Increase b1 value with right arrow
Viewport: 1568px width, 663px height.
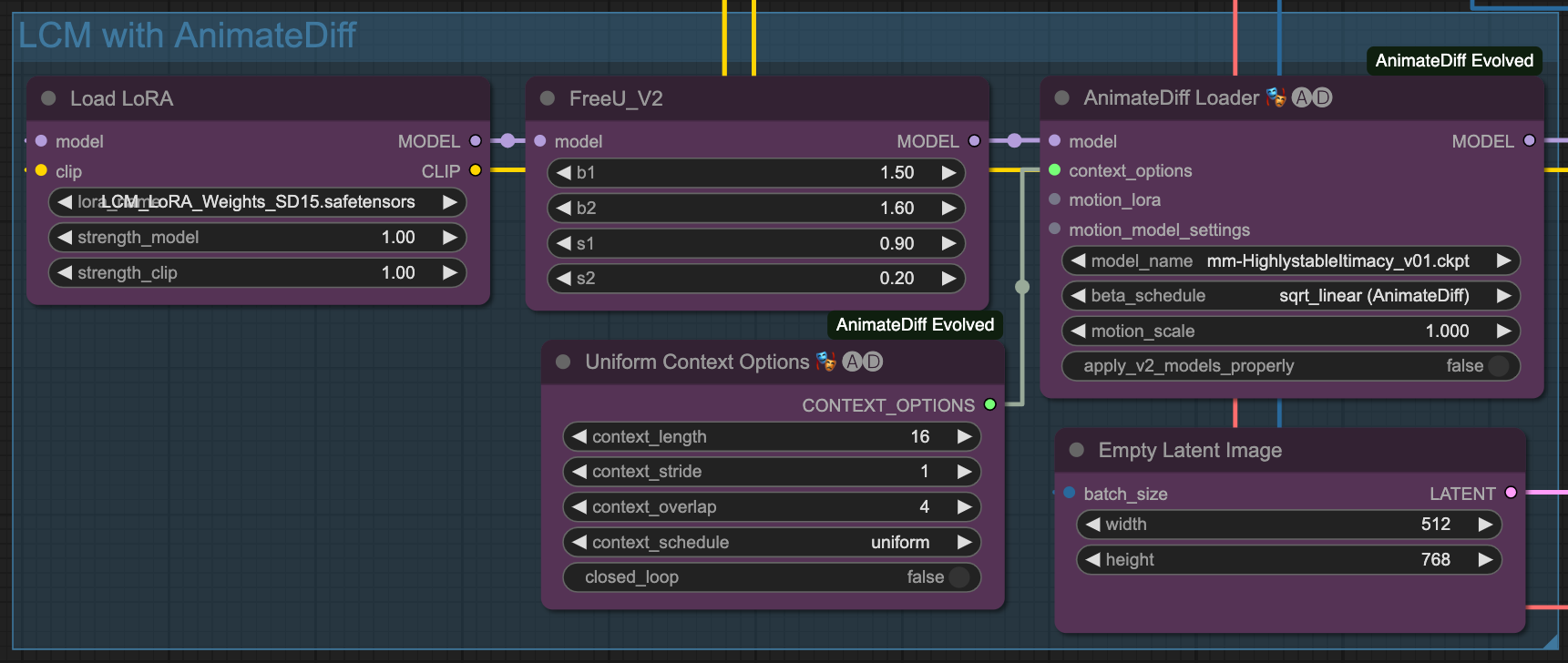948,173
